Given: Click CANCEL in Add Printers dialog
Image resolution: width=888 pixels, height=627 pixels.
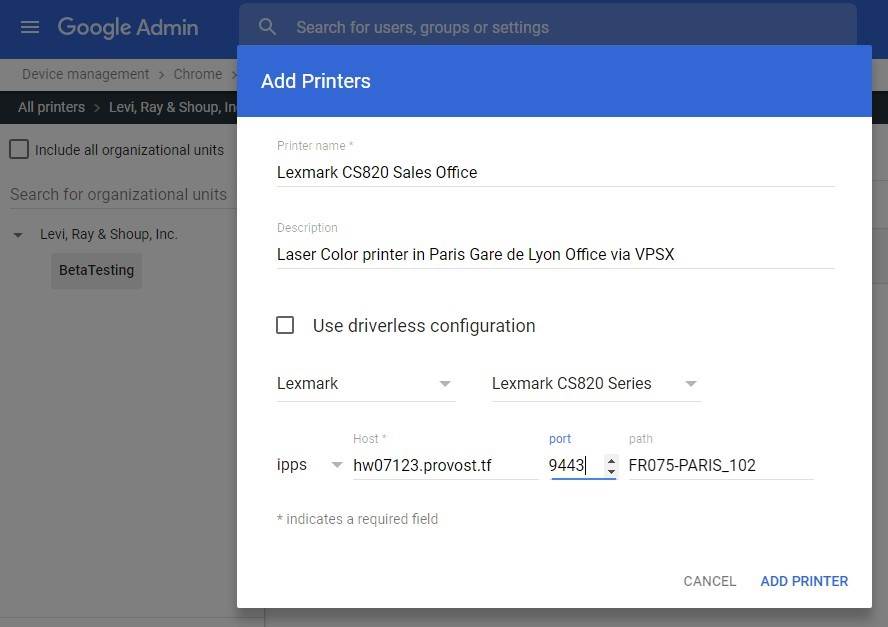Looking at the screenshot, I should tap(710, 581).
